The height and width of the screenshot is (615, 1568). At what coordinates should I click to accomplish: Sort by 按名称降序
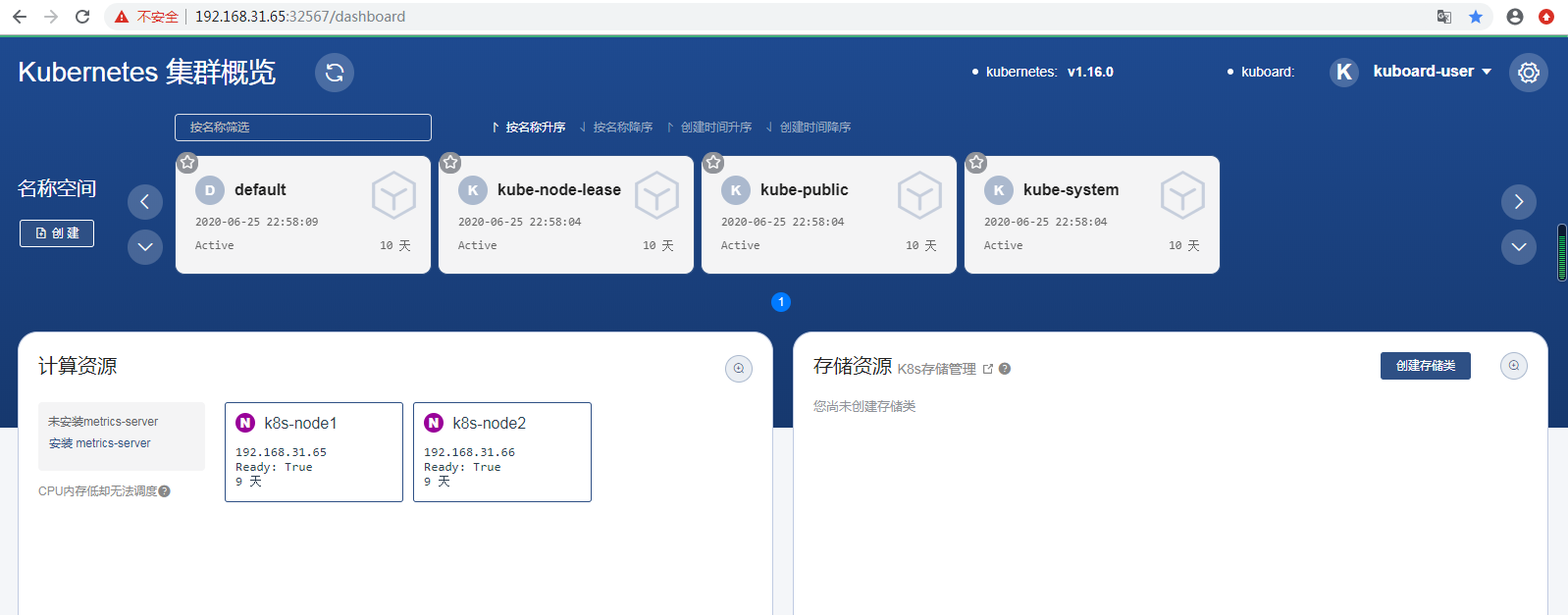point(616,128)
